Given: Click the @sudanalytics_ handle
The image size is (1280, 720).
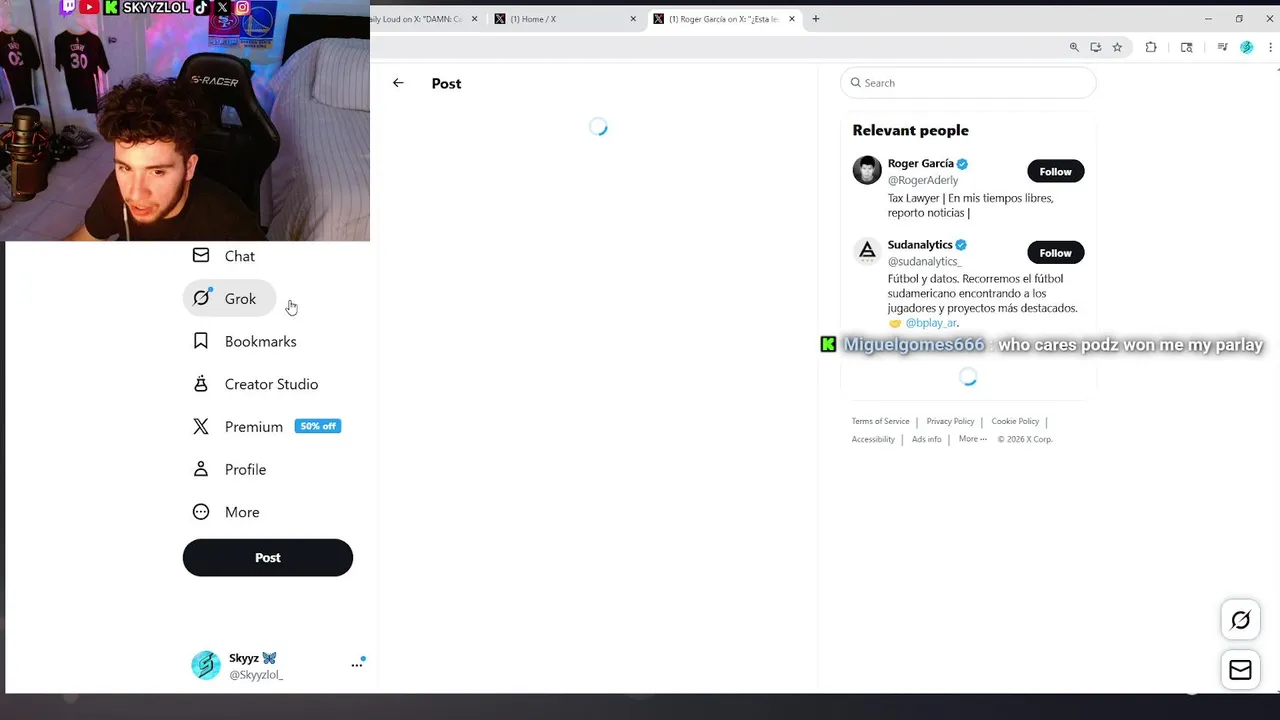Looking at the screenshot, I should [924, 261].
